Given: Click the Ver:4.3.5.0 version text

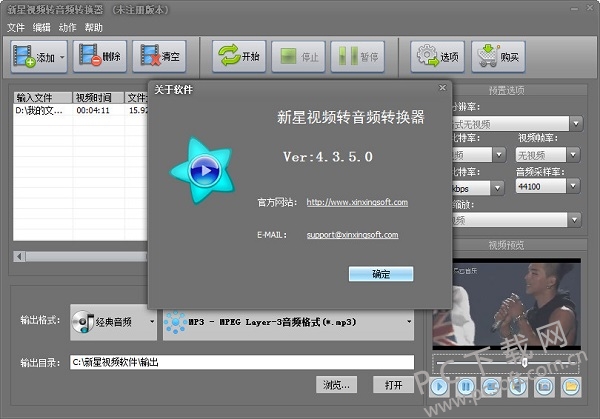Looking at the screenshot, I should (328, 157).
